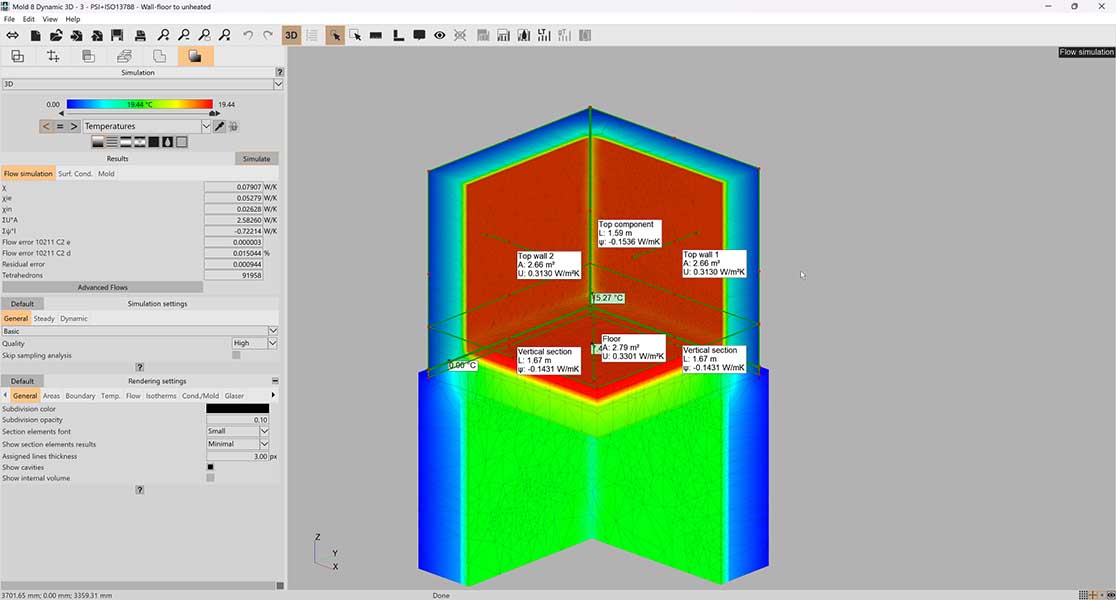This screenshot has height=600, width=1116.
Task: Click the Advanced Flows button
Action: point(102,287)
